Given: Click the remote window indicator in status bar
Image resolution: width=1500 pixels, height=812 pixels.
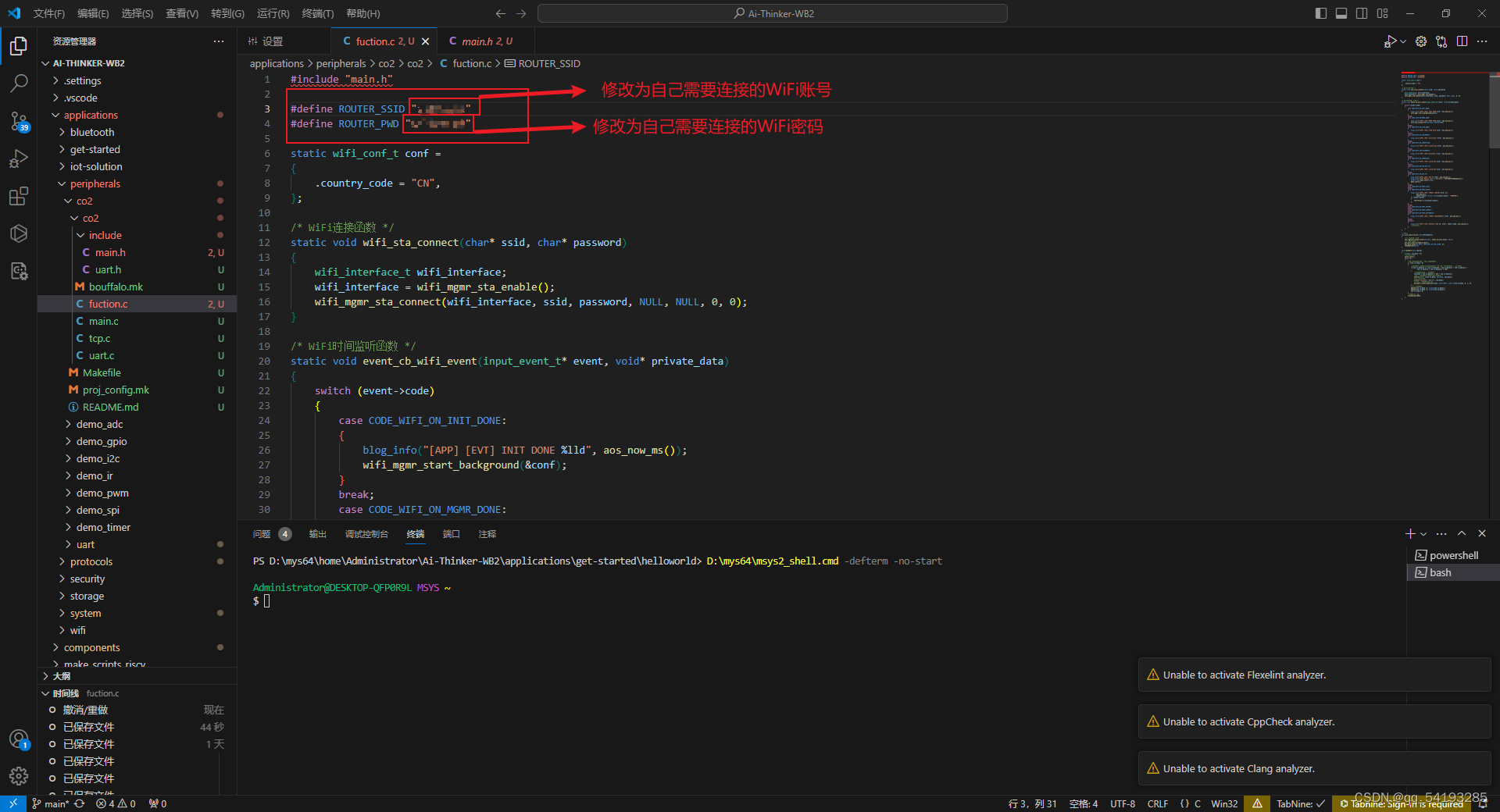Looking at the screenshot, I should pyautogui.click(x=12, y=803).
